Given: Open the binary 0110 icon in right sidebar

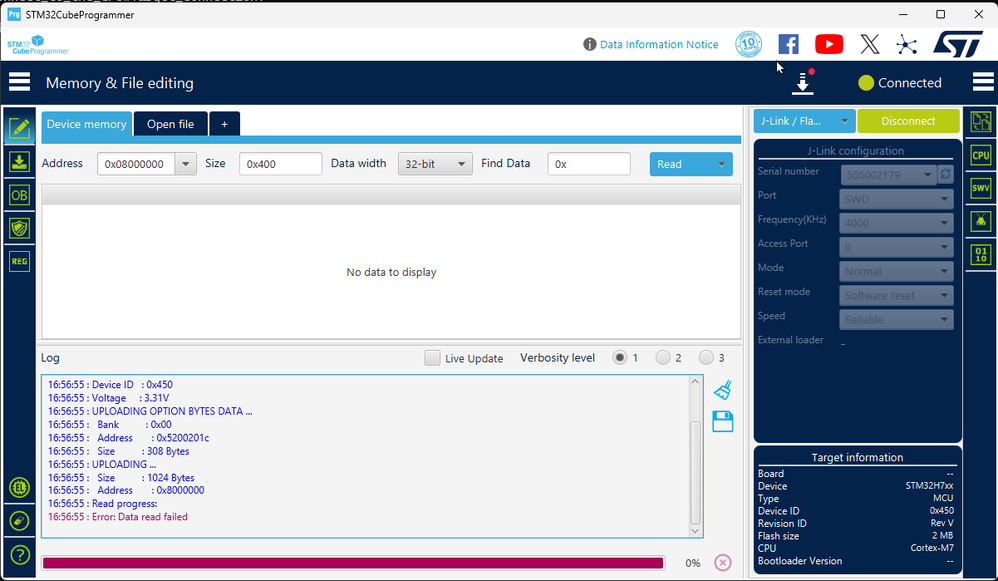Looking at the screenshot, I should (x=980, y=255).
